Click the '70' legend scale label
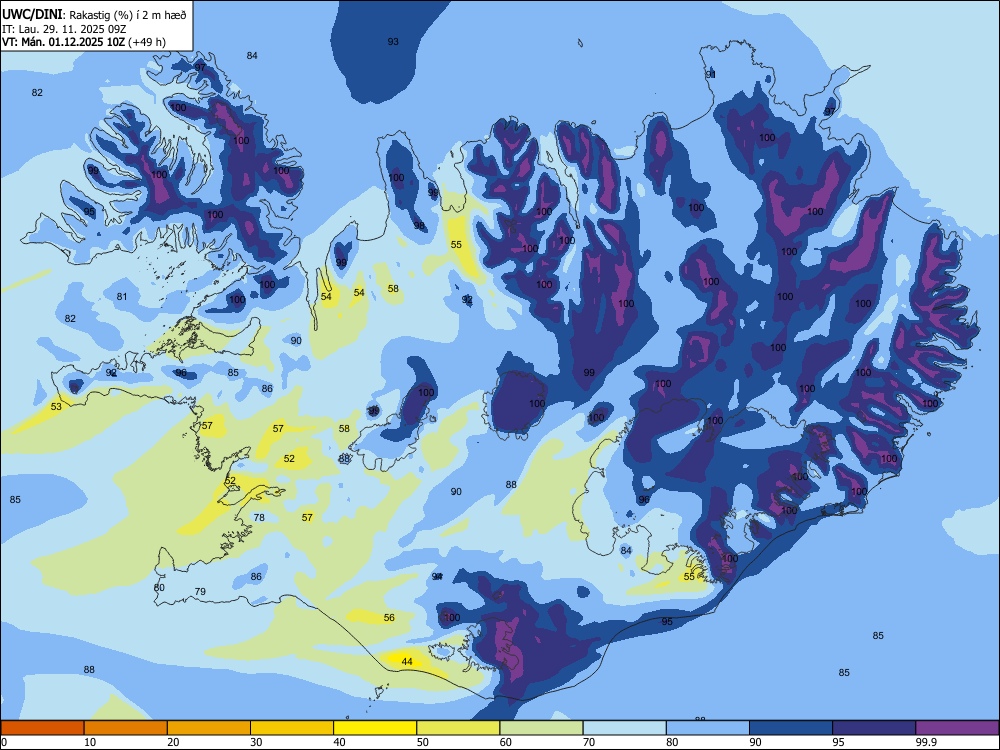Screen dimensions: 1000x750 pos(589,742)
